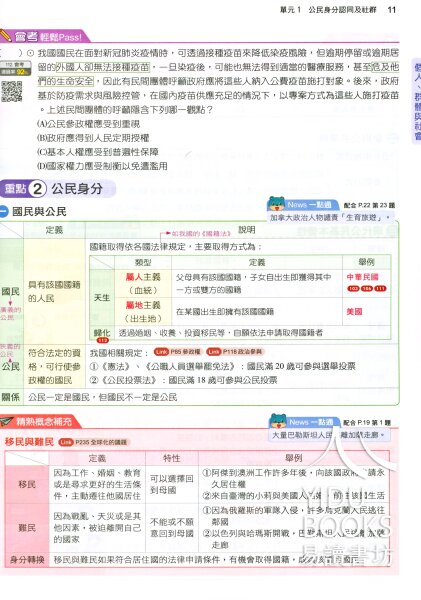Click the bear mascot beside 生育旅遊 news
The height and width of the screenshot is (600, 421).
point(276,203)
